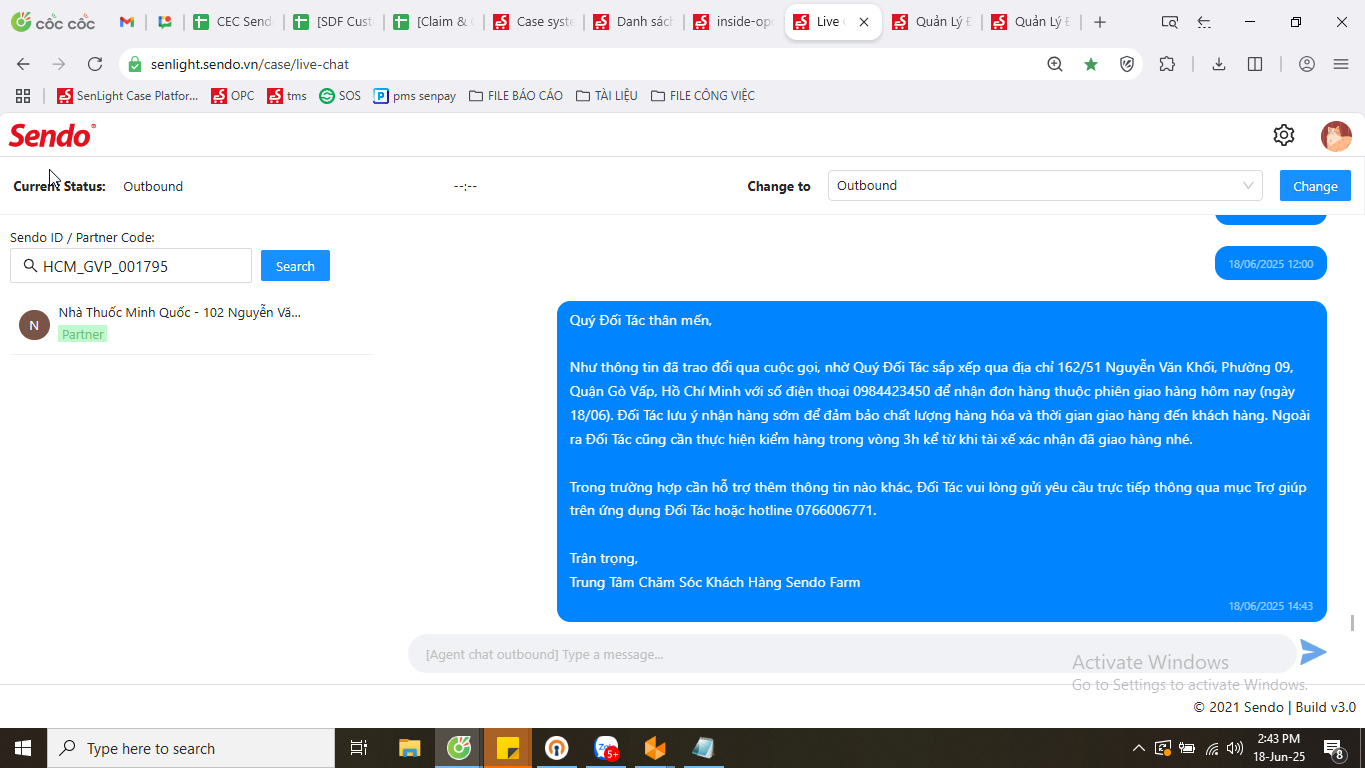Click the tab search icon in title bar
Viewport: 1365px width, 768px height.
coord(1169,22)
